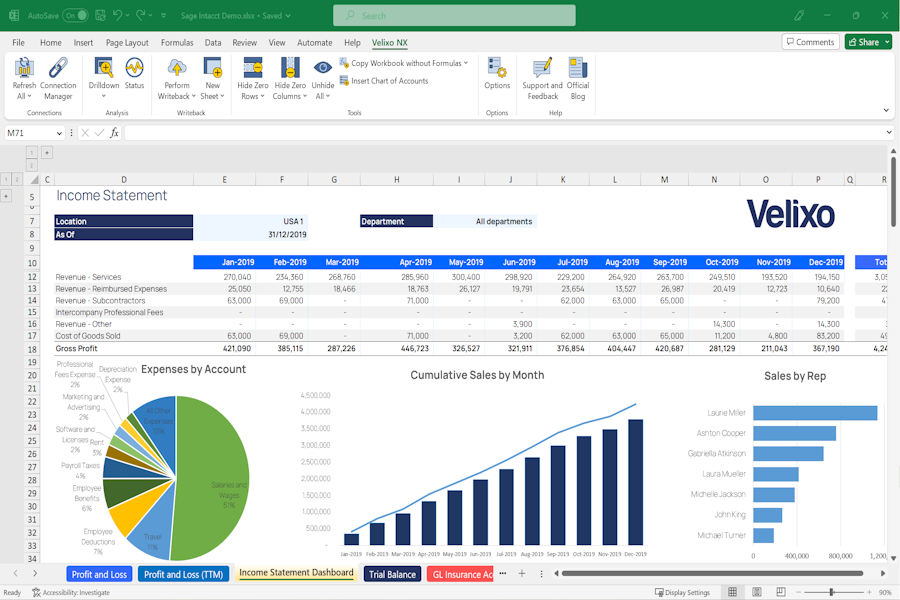Switch to the Formulas tab
The image size is (900, 600).
tap(177, 42)
